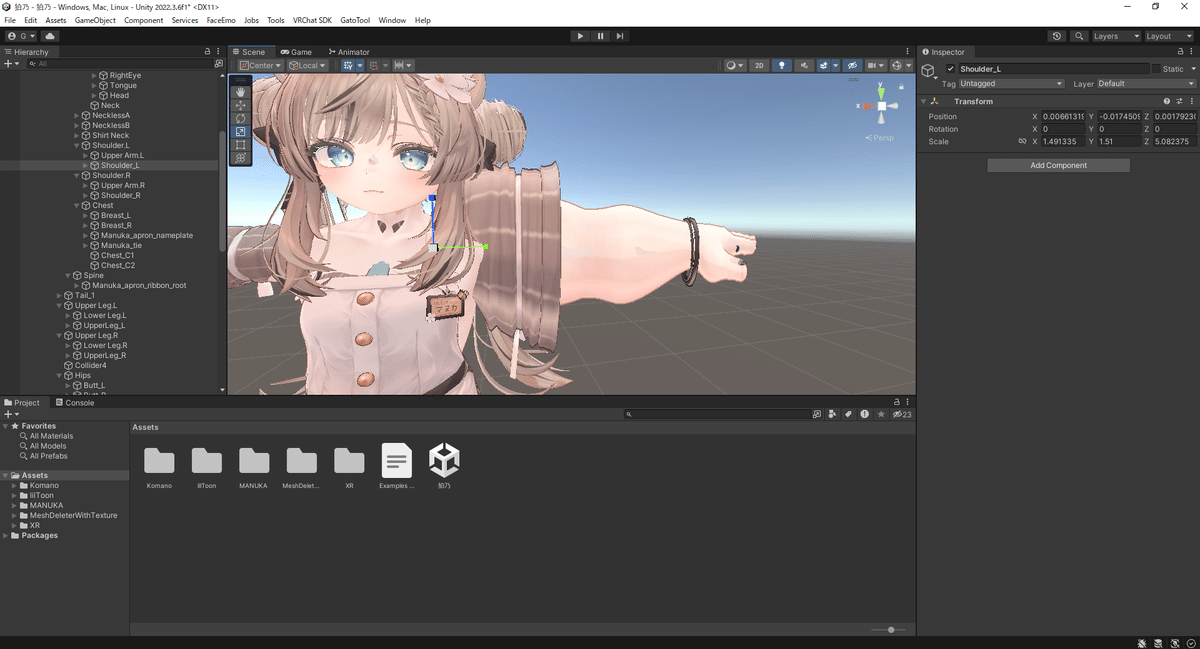Open Project search in Unity Search icon
The height and width of the screenshot is (649, 1200).
click(x=817, y=414)
